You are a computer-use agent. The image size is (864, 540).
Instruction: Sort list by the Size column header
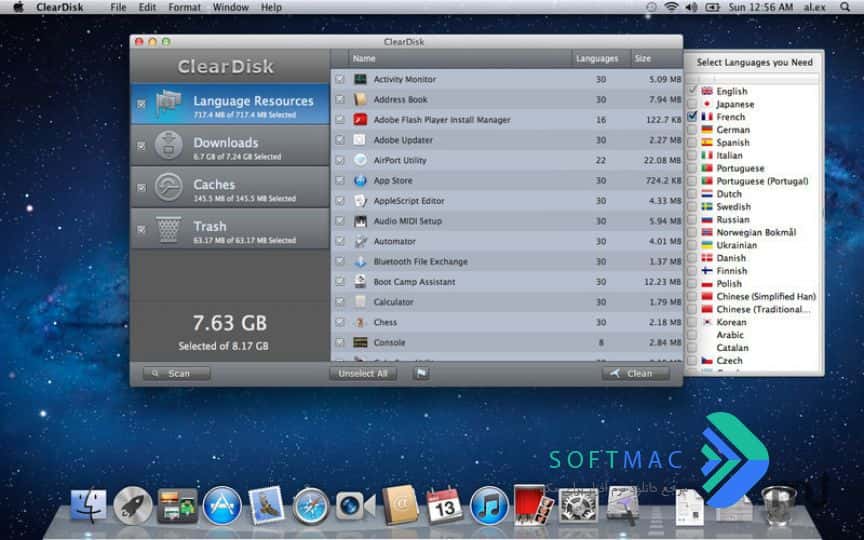click(x=657, y=58)
